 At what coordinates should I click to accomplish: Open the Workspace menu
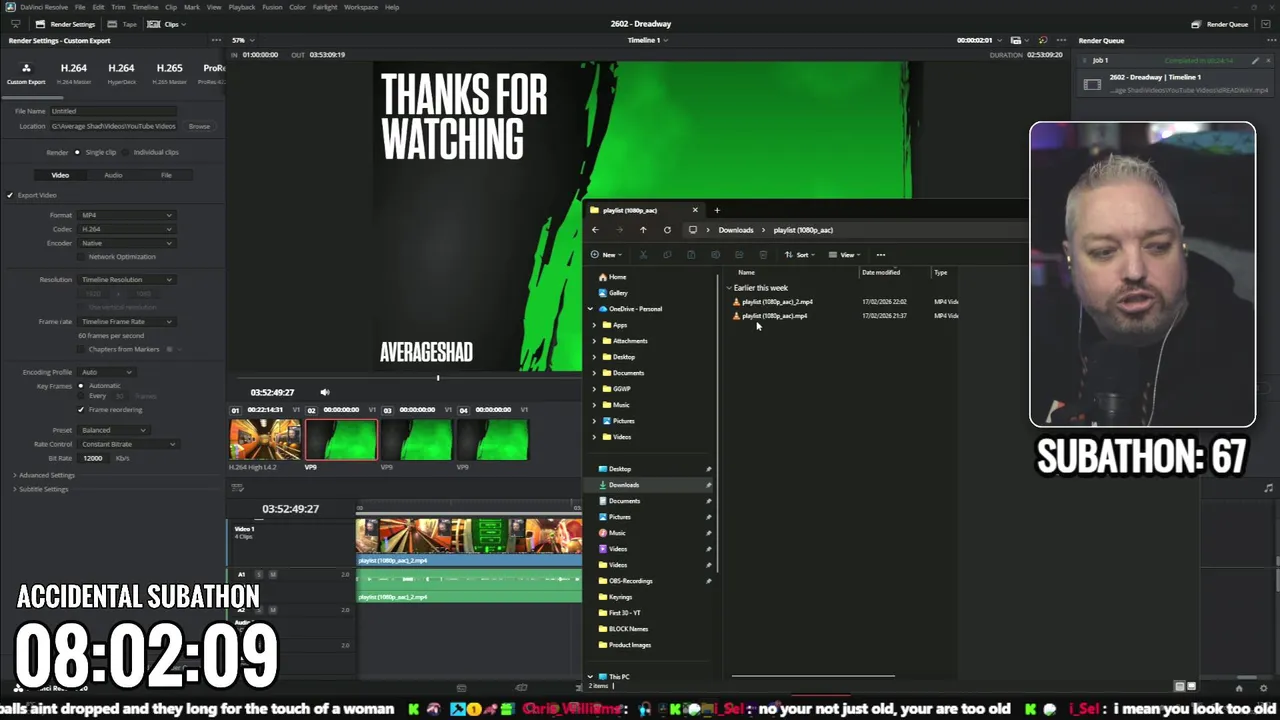coord(361,7)
